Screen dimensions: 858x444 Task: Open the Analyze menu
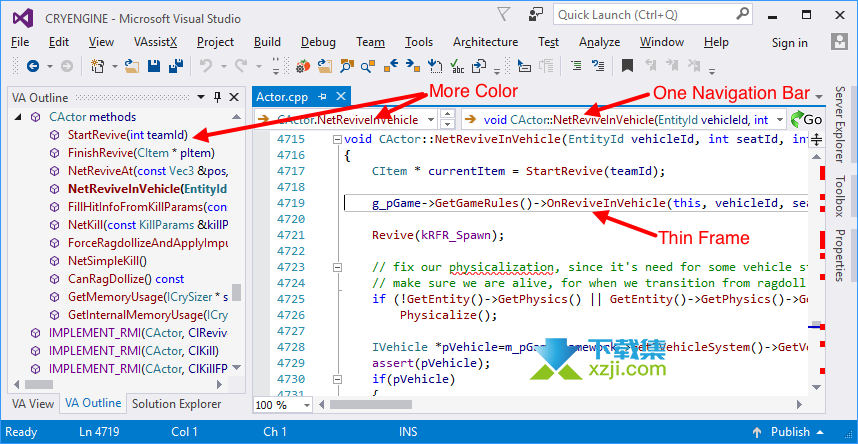point(600,42)
